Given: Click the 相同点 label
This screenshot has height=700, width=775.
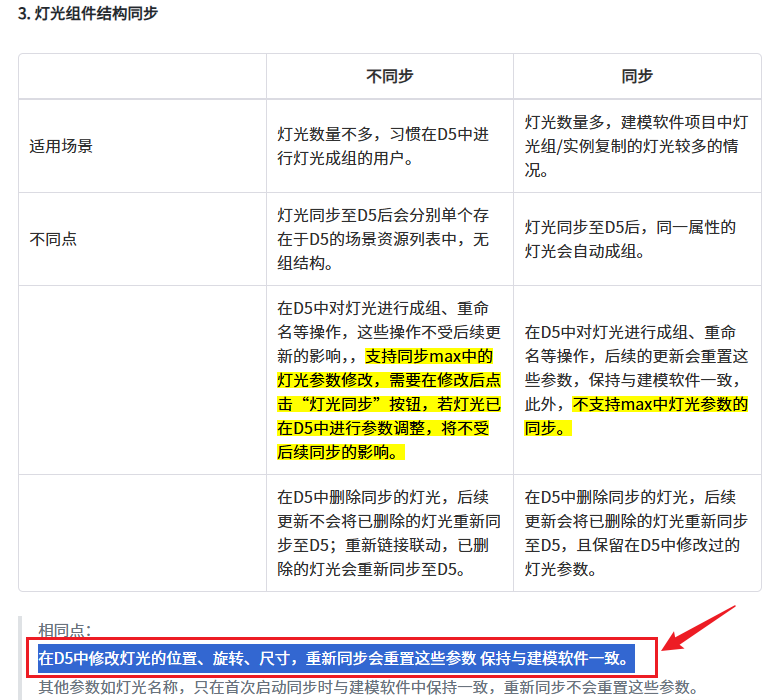Looking at the screenshot, I should [x=65, y=630].
